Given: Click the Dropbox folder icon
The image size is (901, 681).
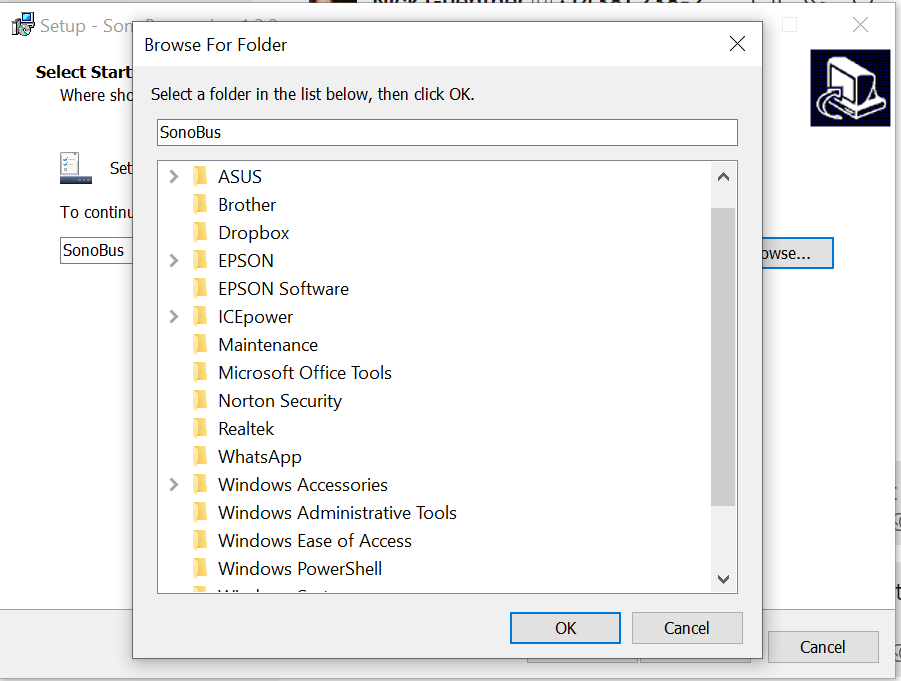Looking at the screenshot, I should tap(200, 233).
